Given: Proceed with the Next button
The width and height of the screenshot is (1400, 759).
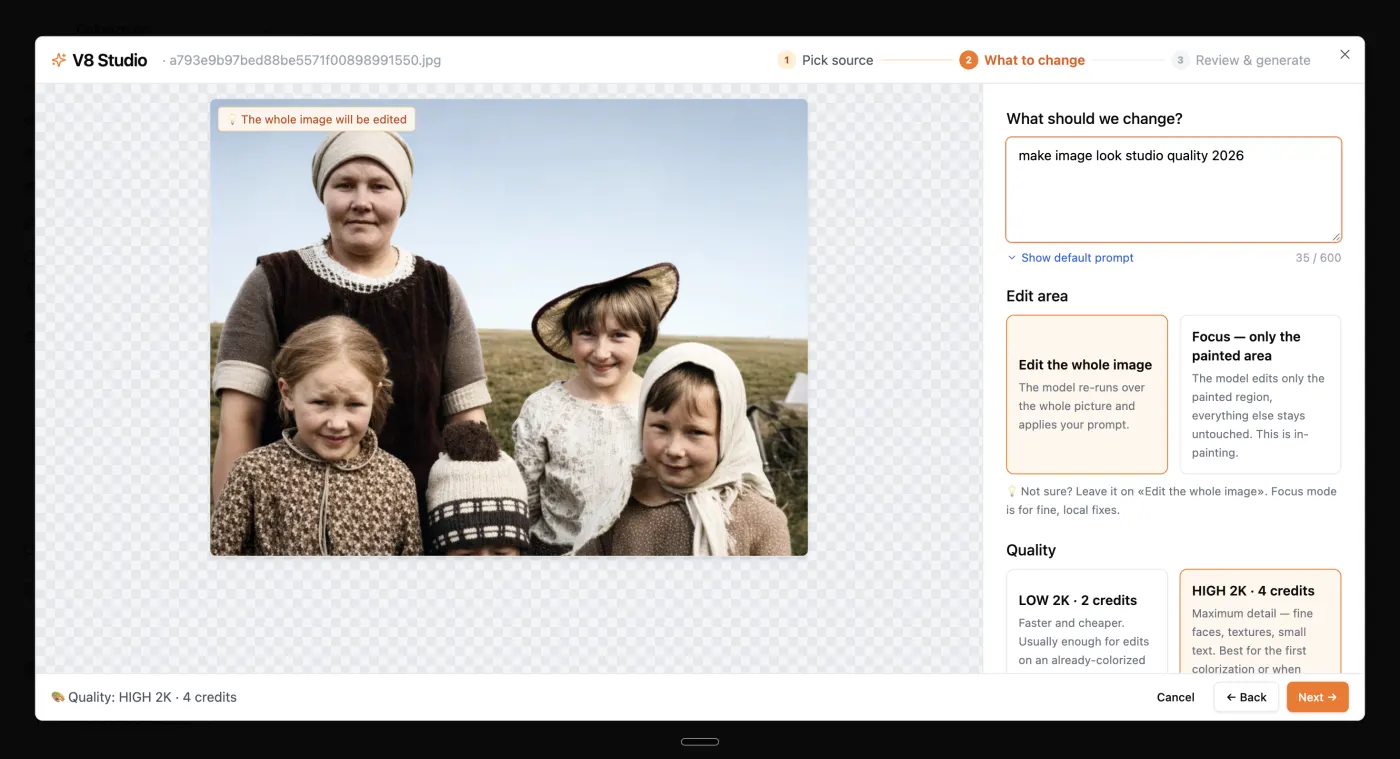Looking at the screenshot, I should point(1317,697).
